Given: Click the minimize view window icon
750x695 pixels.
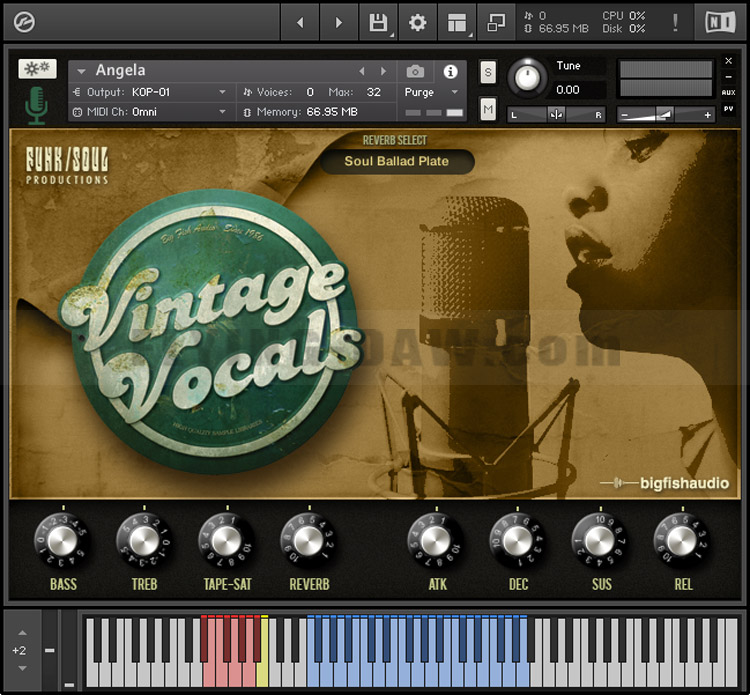Looking at the screenshot, I should pyautogui.click(x=496, y=22).
